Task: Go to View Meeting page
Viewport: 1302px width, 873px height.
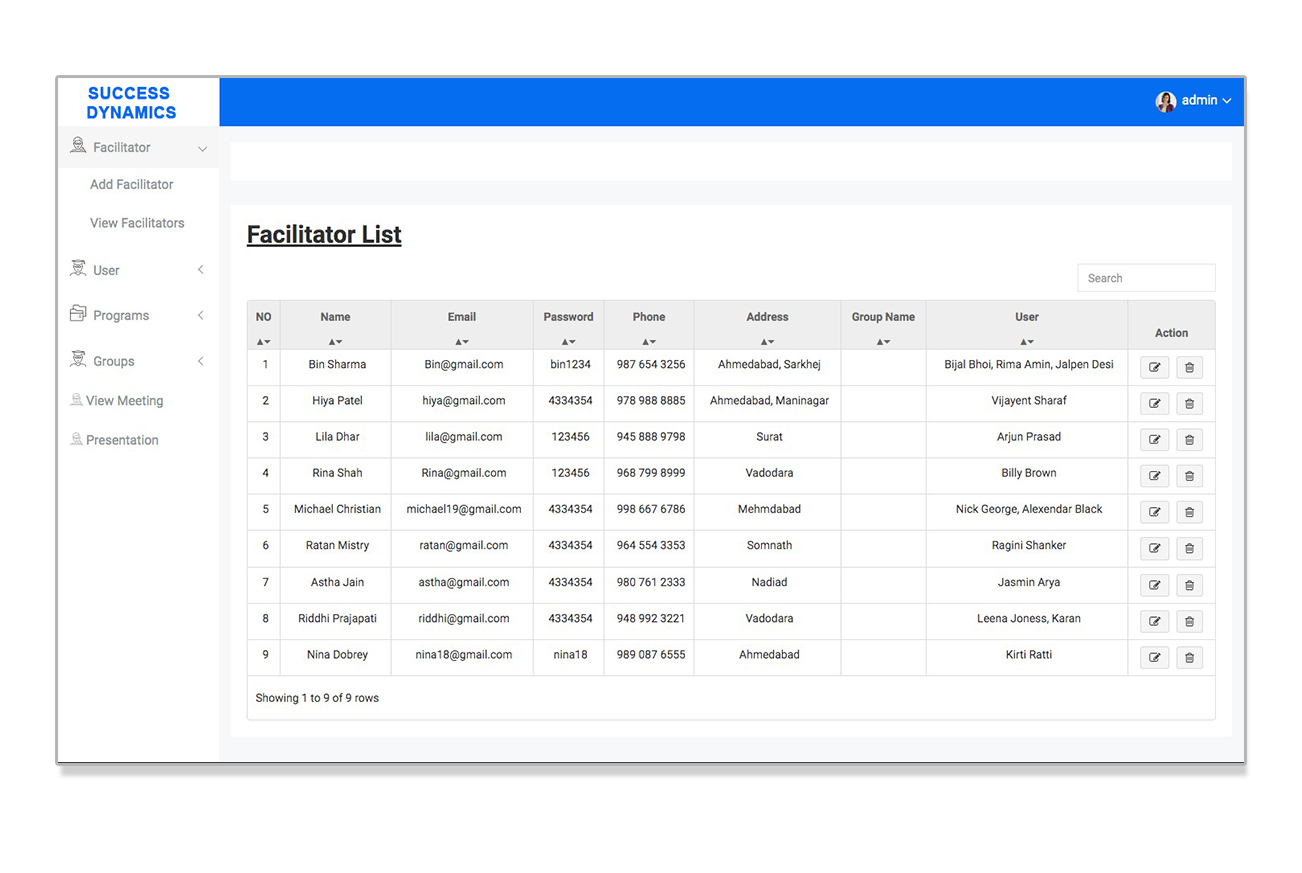Action: pyautogui.click(x=124, y=401)
